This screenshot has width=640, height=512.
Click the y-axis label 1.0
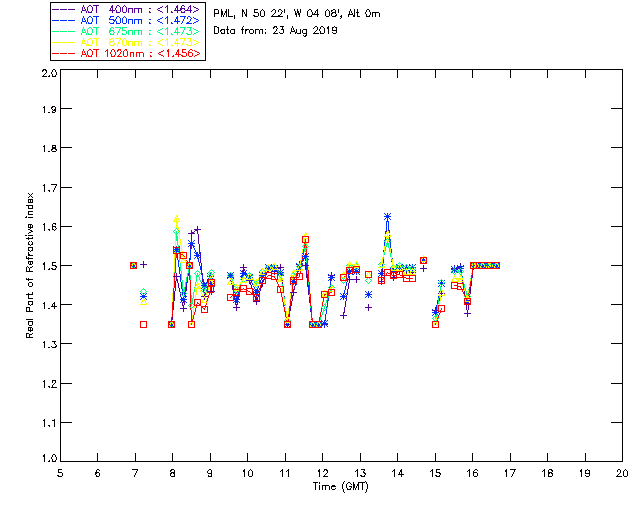click(49, 459)
